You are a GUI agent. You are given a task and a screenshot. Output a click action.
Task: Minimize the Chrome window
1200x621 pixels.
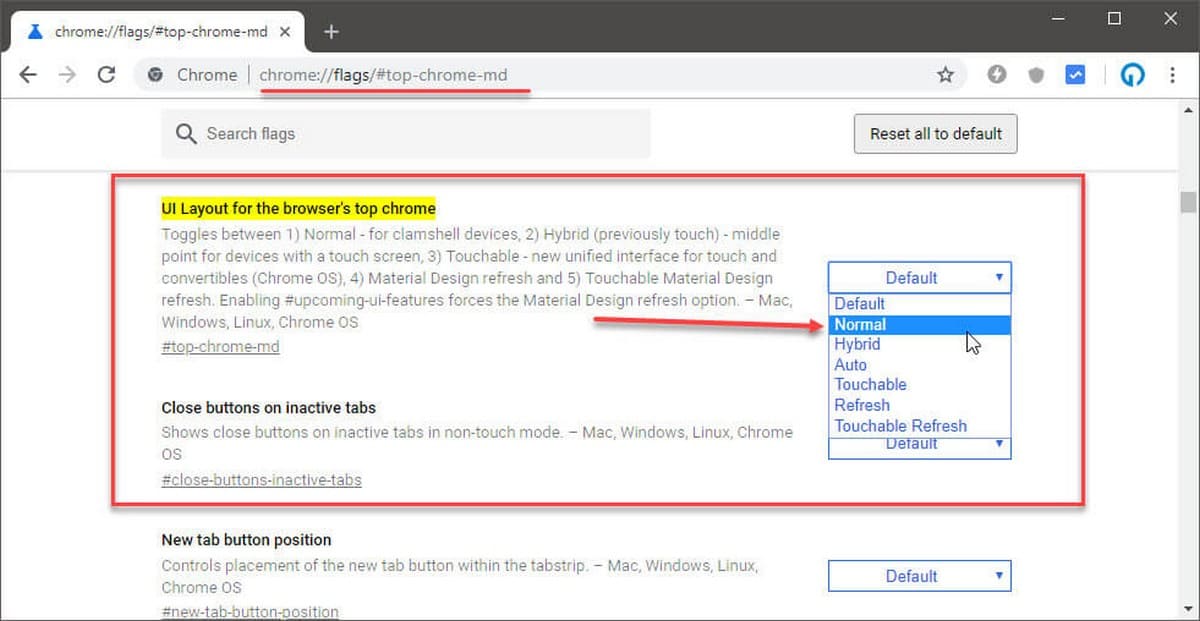[1060, 18]
